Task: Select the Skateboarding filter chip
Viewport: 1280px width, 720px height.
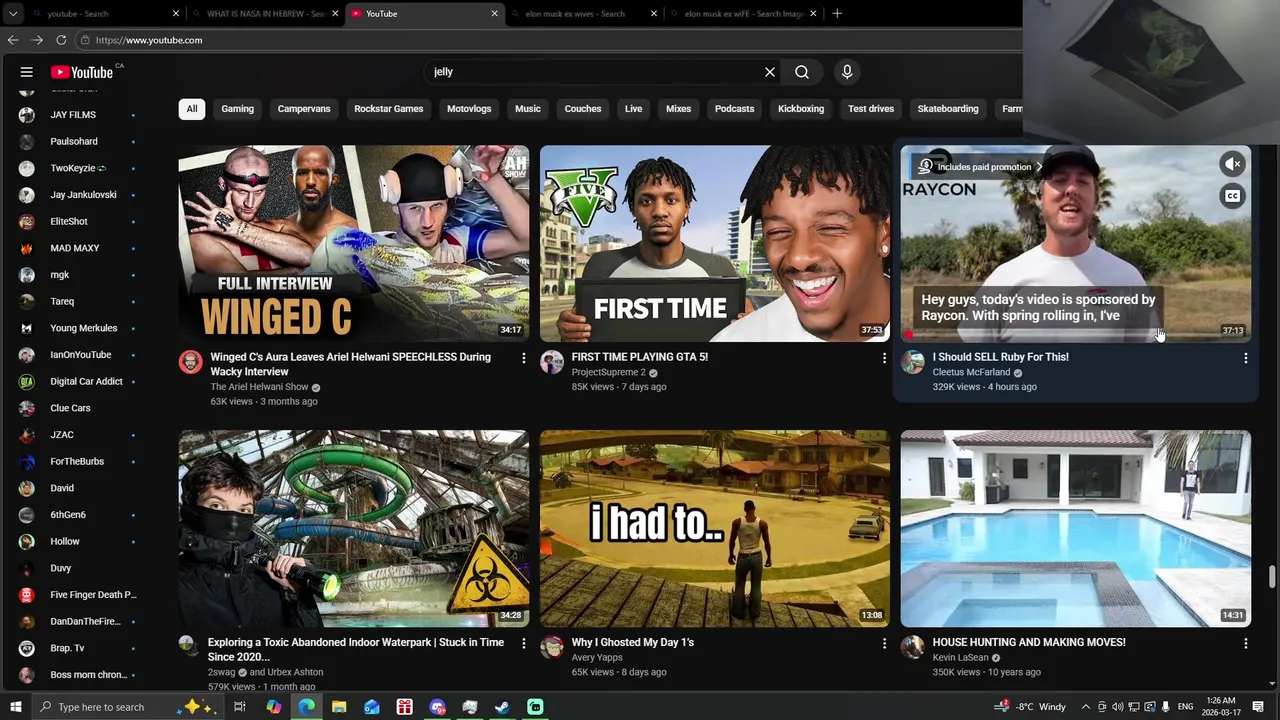Action: [948, 109]
